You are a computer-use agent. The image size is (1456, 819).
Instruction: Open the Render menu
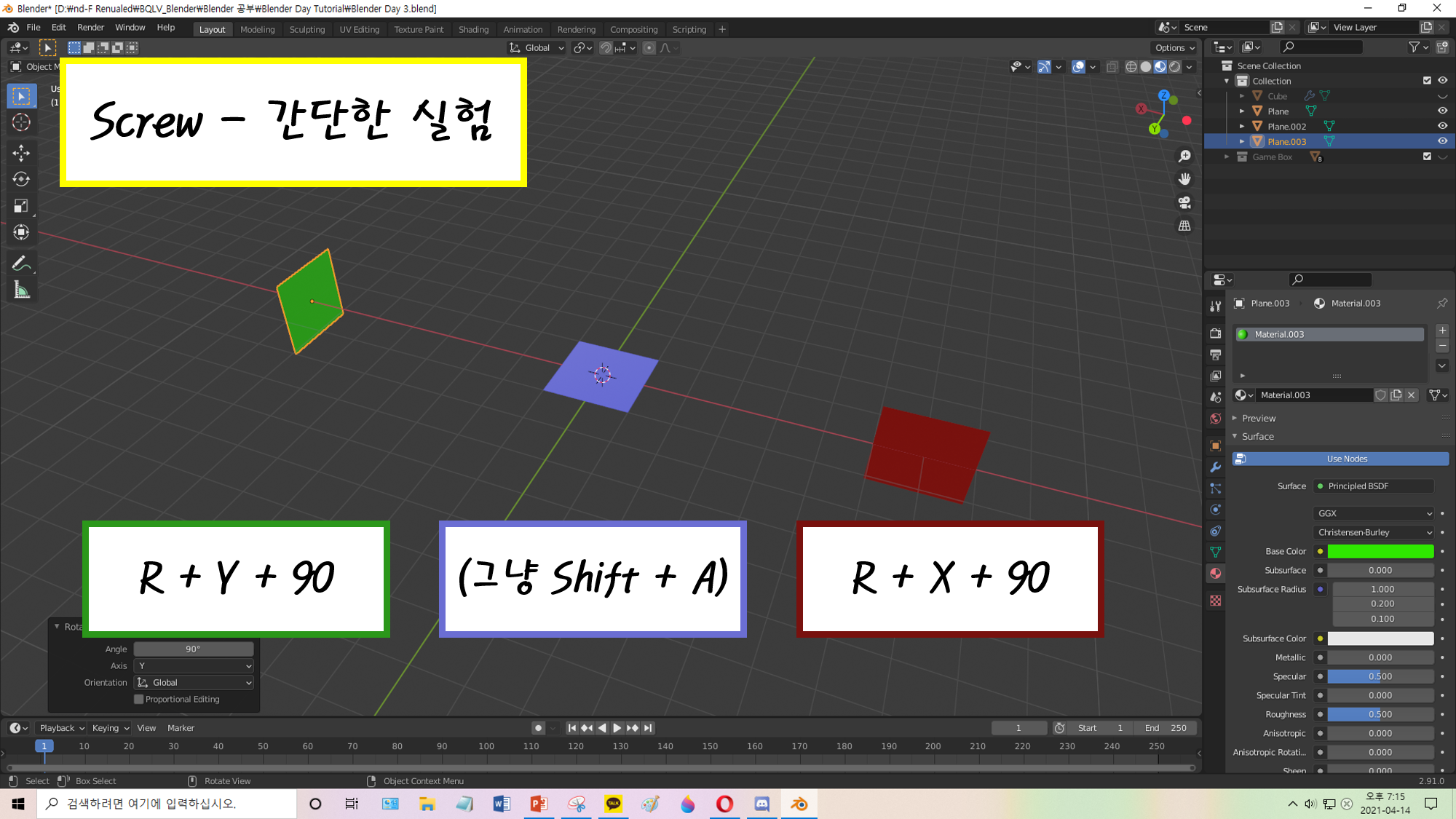90,28
